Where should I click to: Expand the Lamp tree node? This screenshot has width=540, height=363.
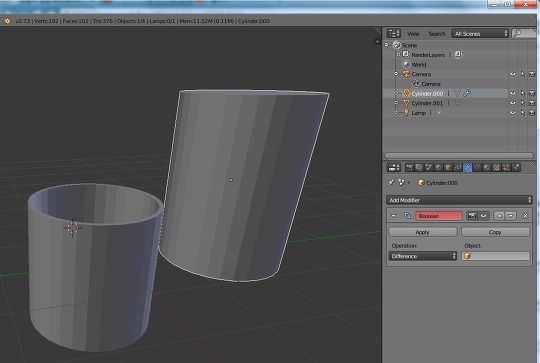pyautogui.click(x=396, y=112)
